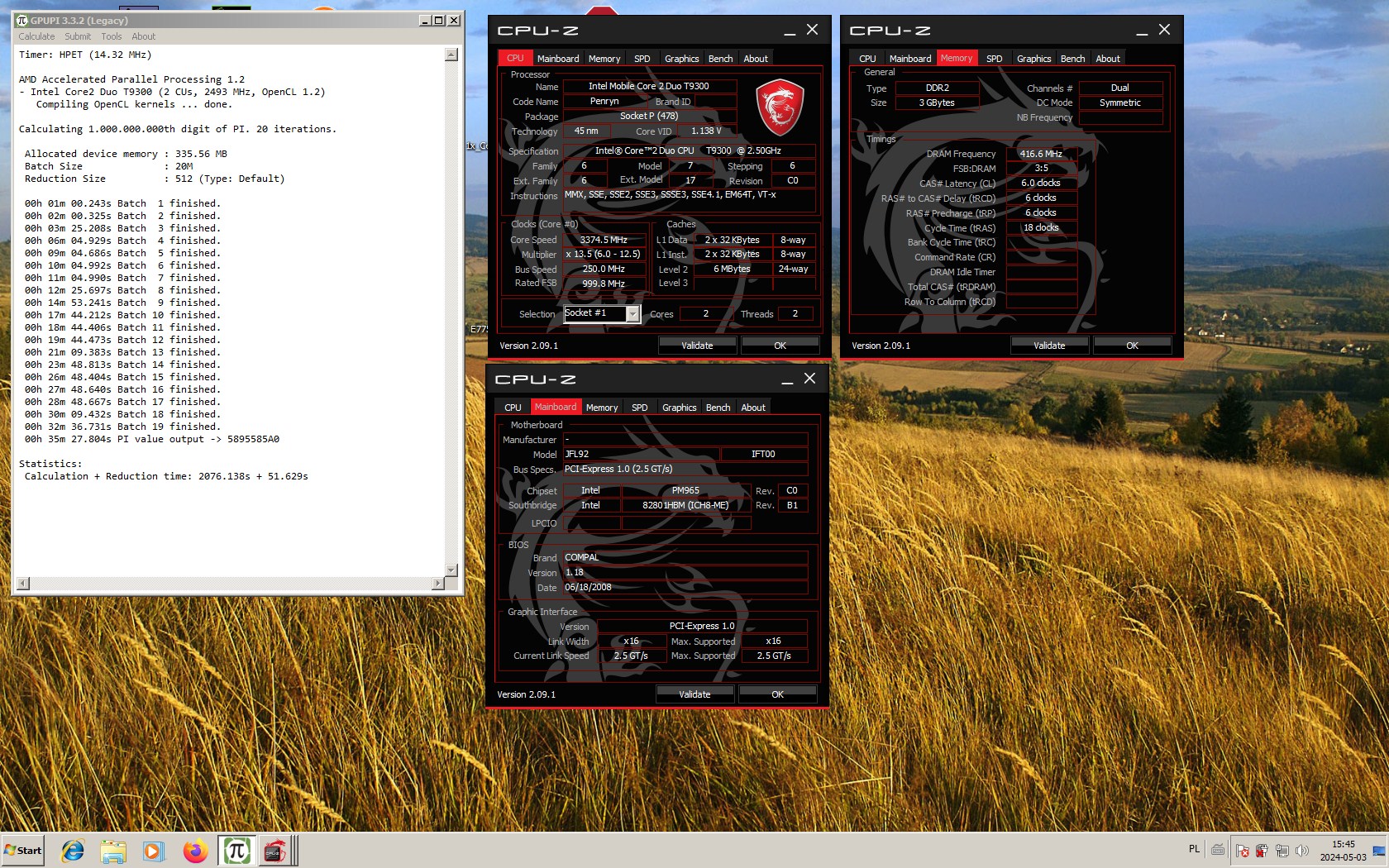This screenshot has height=868, width=1389.
Task: Open SPD tab in top-left CPU-Z window
Action: tap(642, 59)
